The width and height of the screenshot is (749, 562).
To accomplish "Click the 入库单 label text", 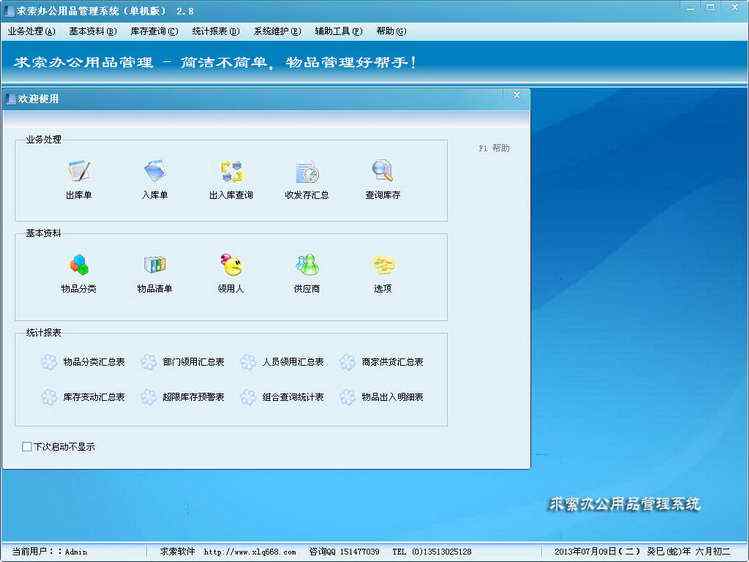I will (155, 195).
